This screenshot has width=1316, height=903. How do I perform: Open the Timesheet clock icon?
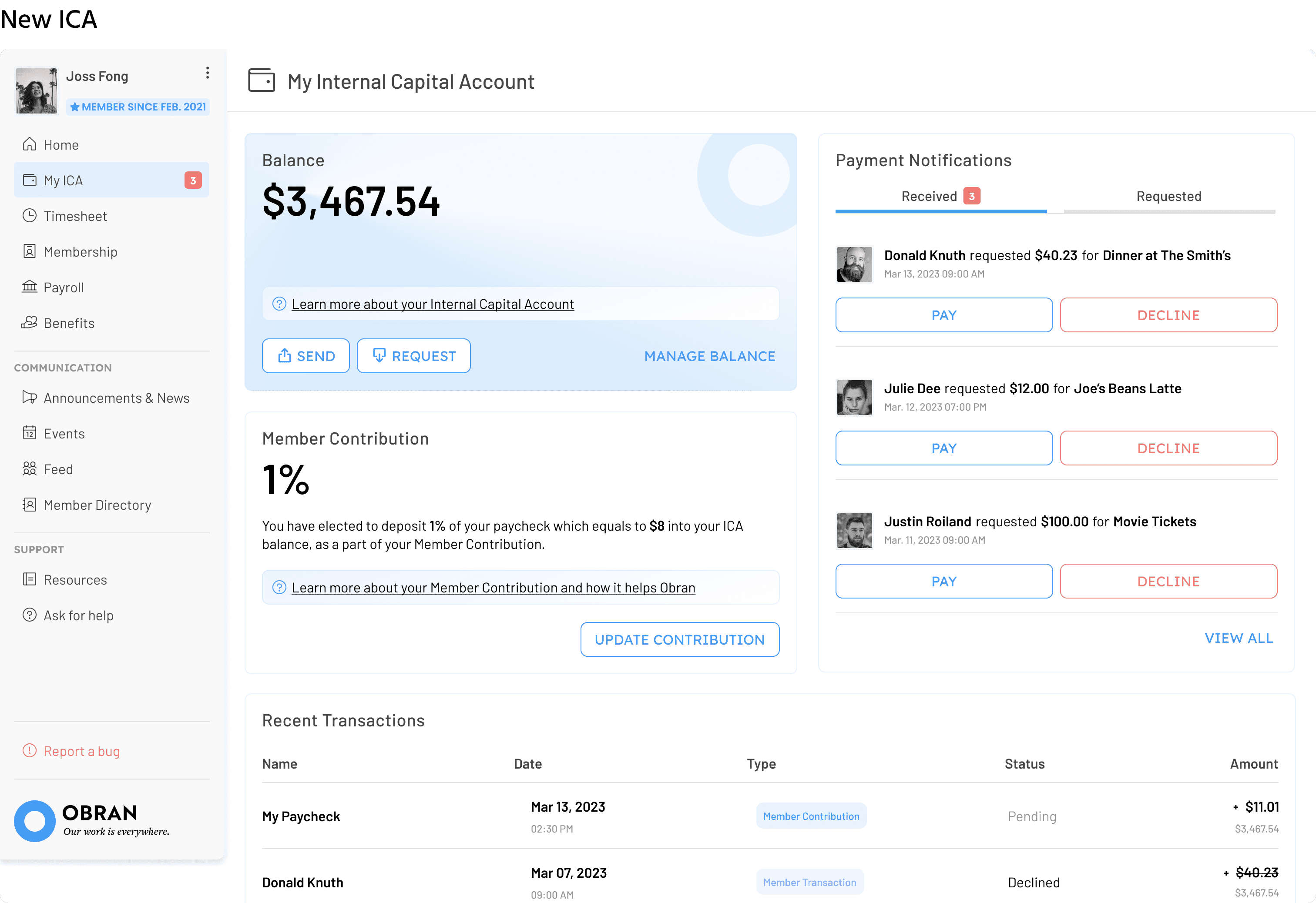click(x=30, y=216)
